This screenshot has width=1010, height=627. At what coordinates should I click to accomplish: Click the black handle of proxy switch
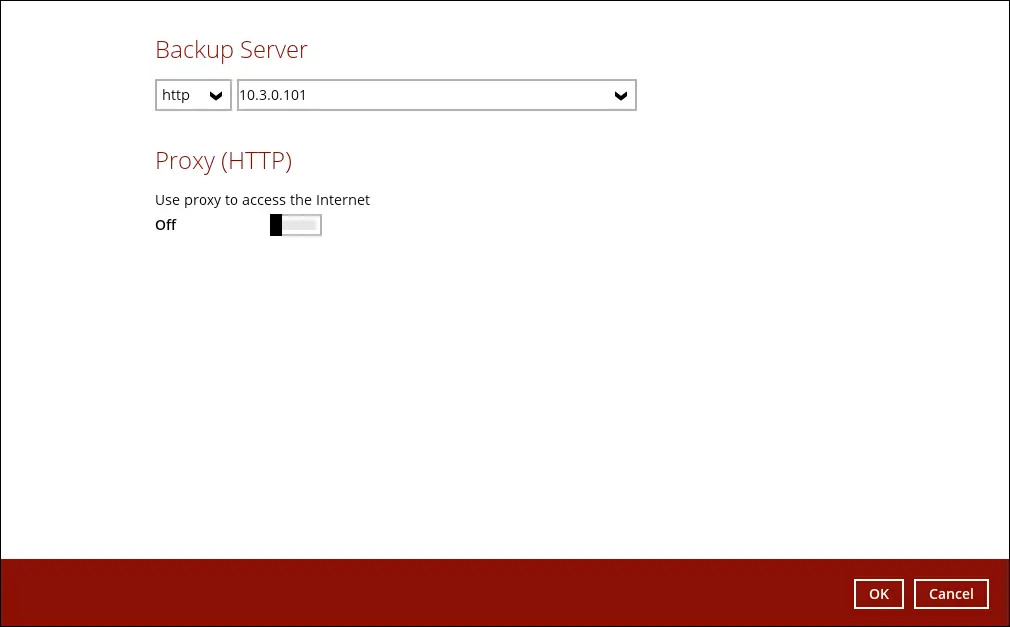coord(276,225)
